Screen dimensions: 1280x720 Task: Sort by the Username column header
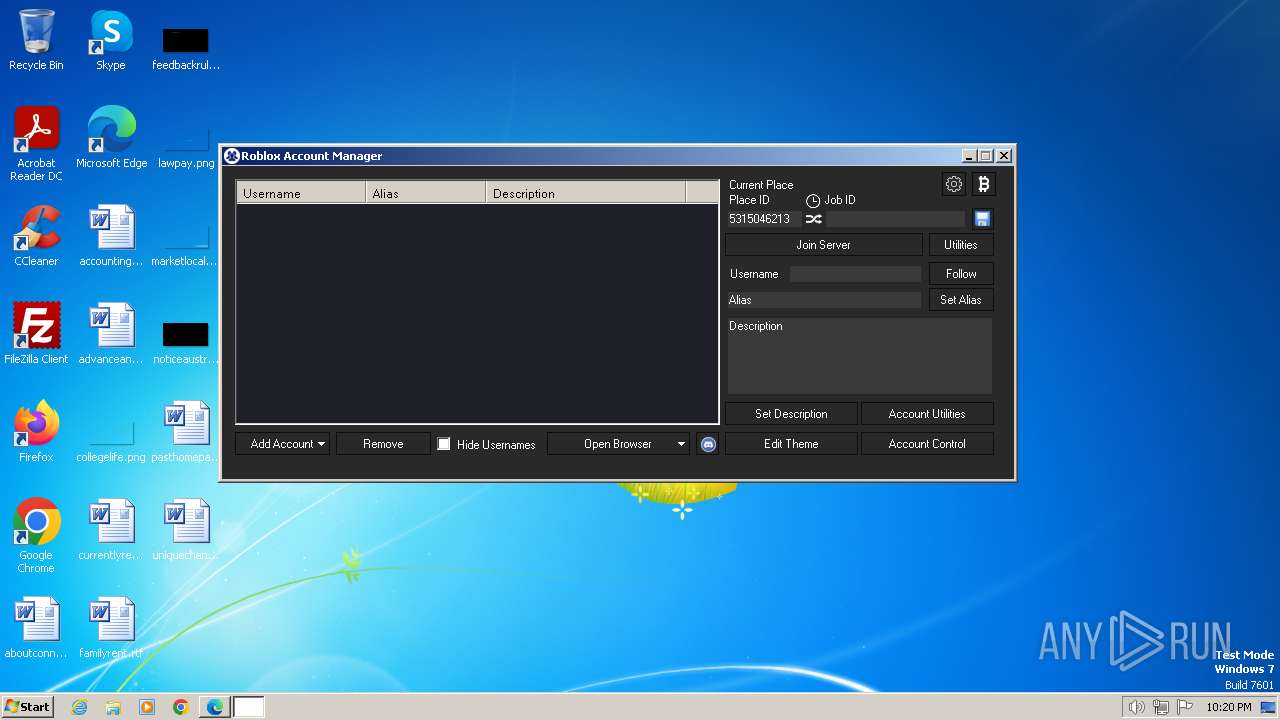[301, 193]
